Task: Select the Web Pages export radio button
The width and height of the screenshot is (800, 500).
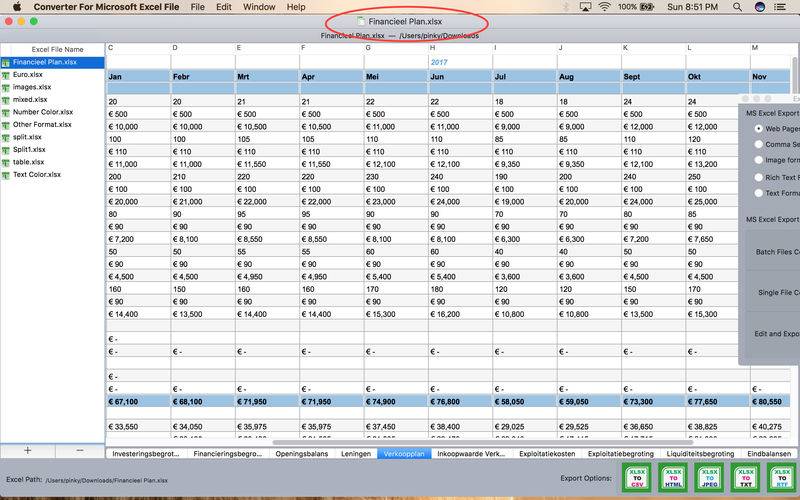Action: click(x=759, y=129)
